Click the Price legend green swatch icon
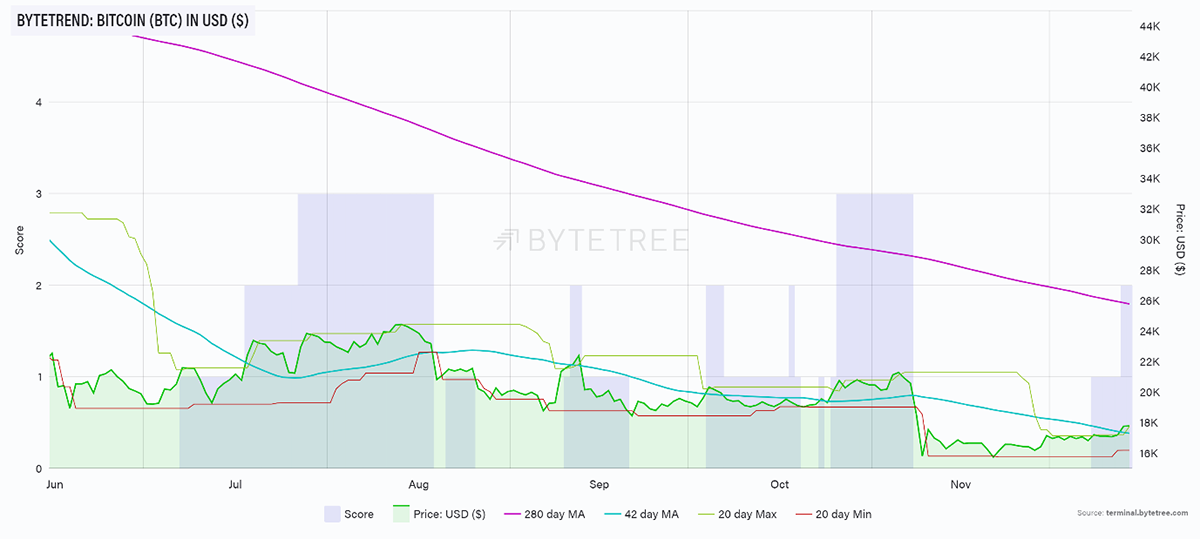The height and width of the screenshot is (539, 1200). tap(402, 514)
